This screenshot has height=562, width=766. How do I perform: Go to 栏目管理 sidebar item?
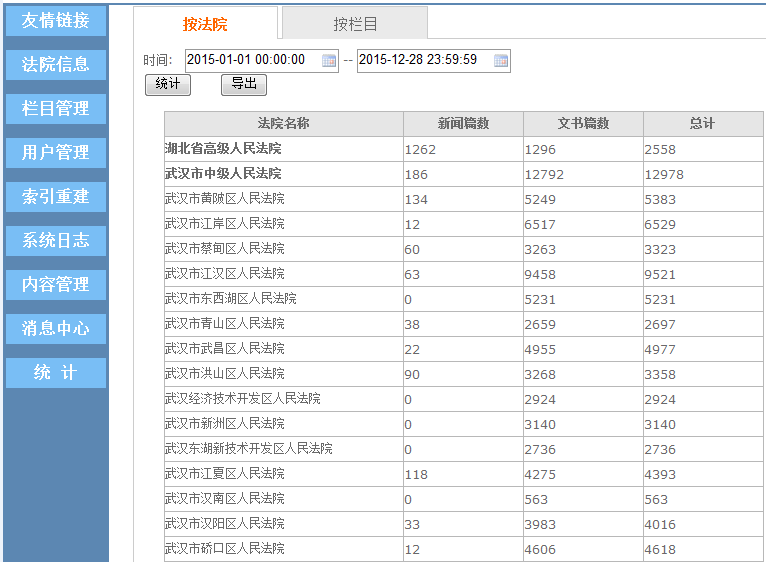pyautogui.click(x=56, y=109)
